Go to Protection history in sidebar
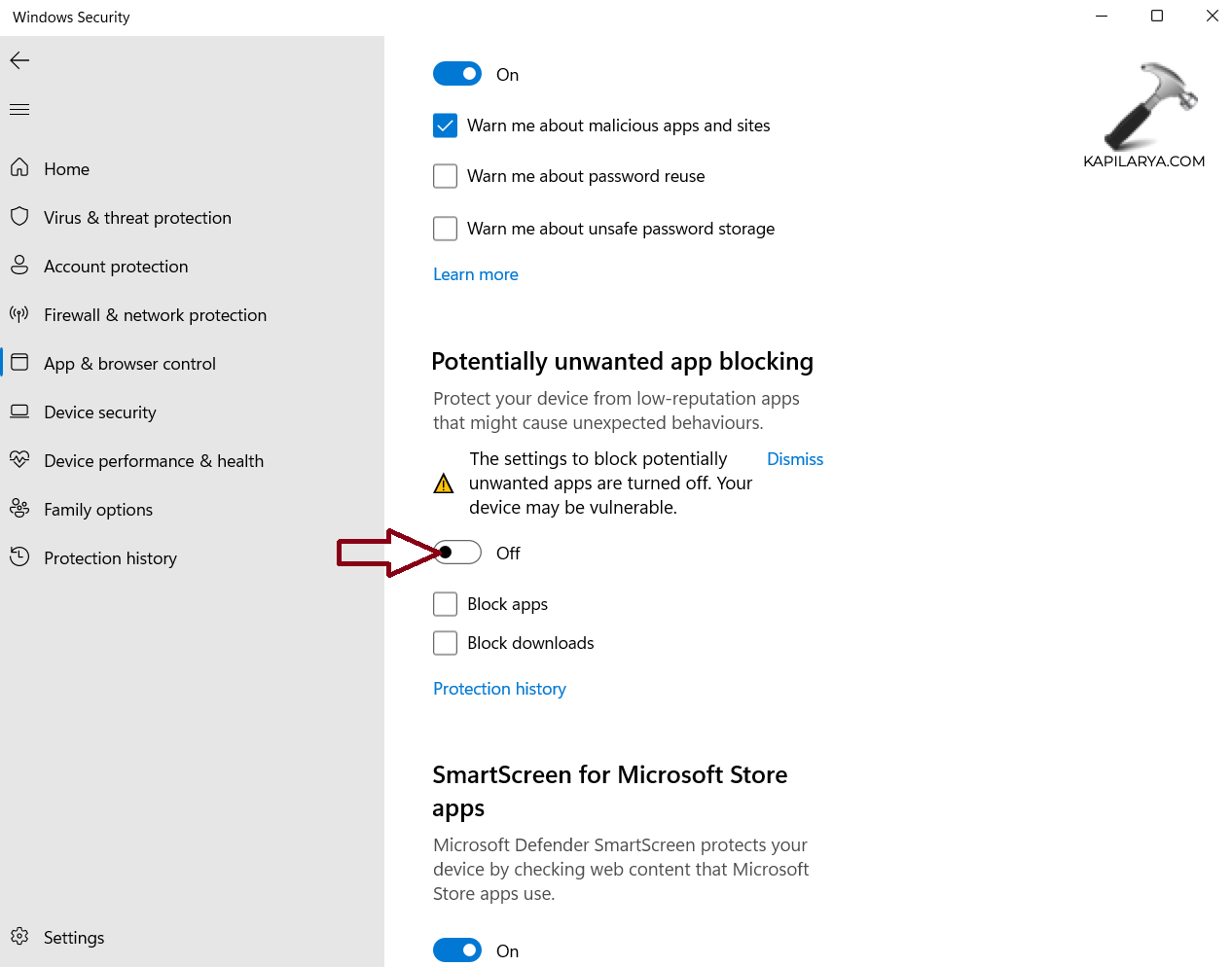 [110, 558]
